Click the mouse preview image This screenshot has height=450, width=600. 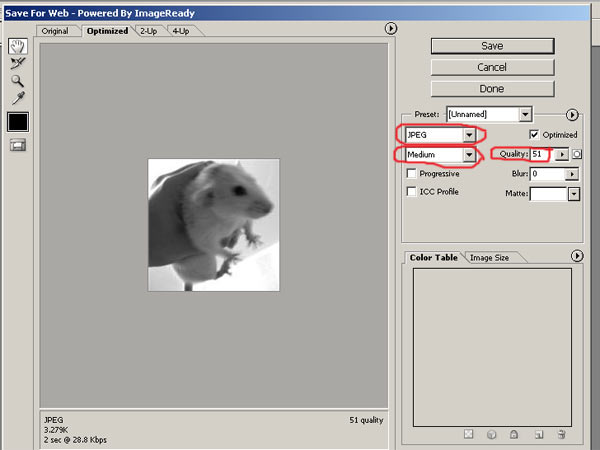[214, 225]
